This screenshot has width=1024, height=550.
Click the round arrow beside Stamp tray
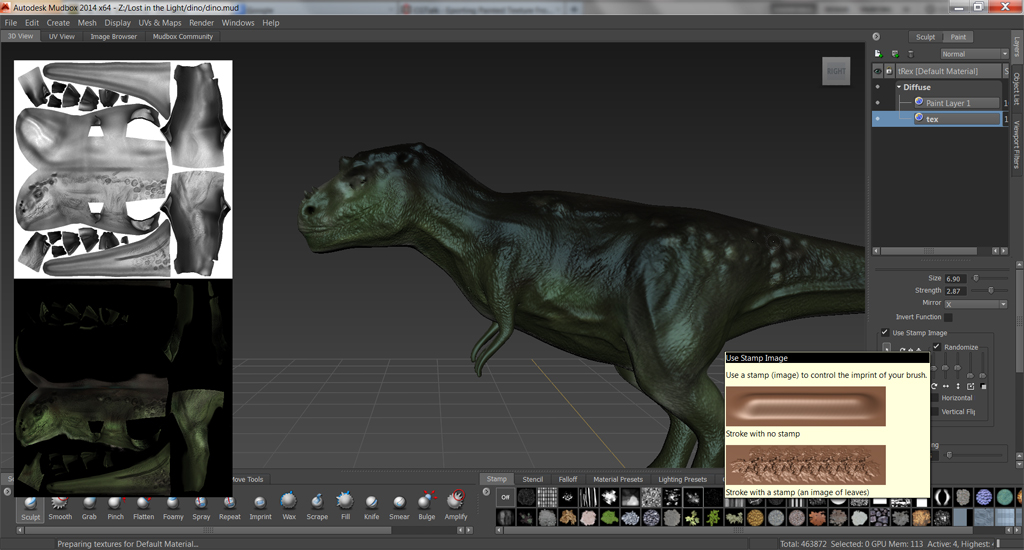486,492
